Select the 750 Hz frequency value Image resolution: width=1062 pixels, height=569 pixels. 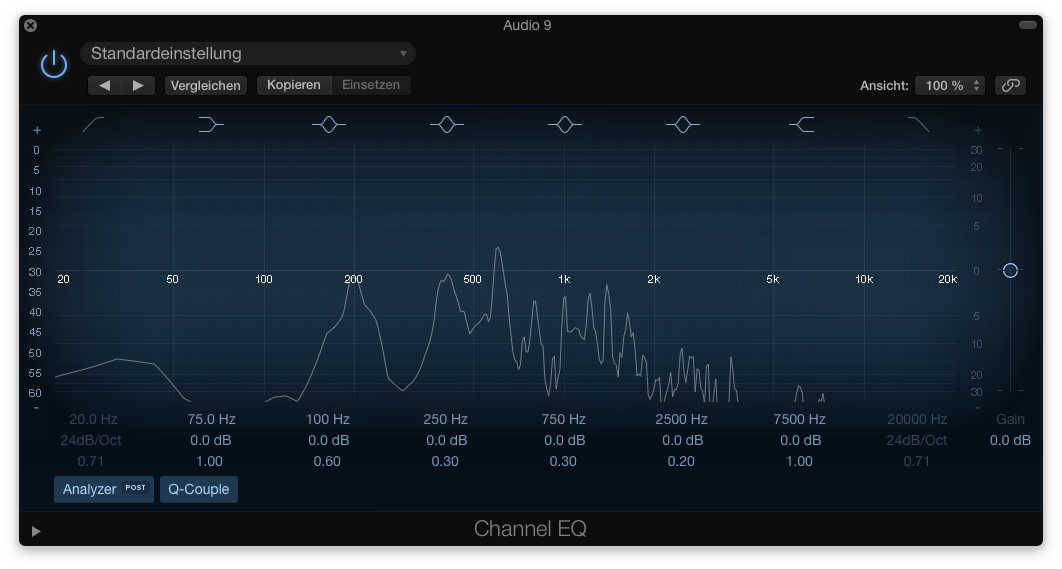564,419
